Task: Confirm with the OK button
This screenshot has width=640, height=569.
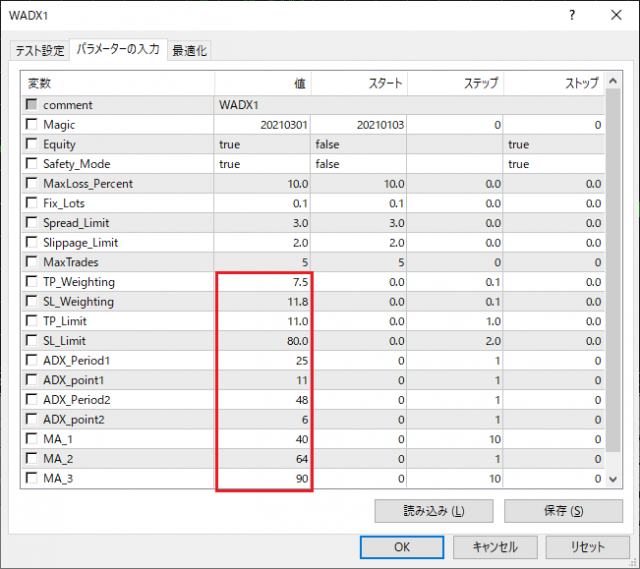Action: pos(402,547)
